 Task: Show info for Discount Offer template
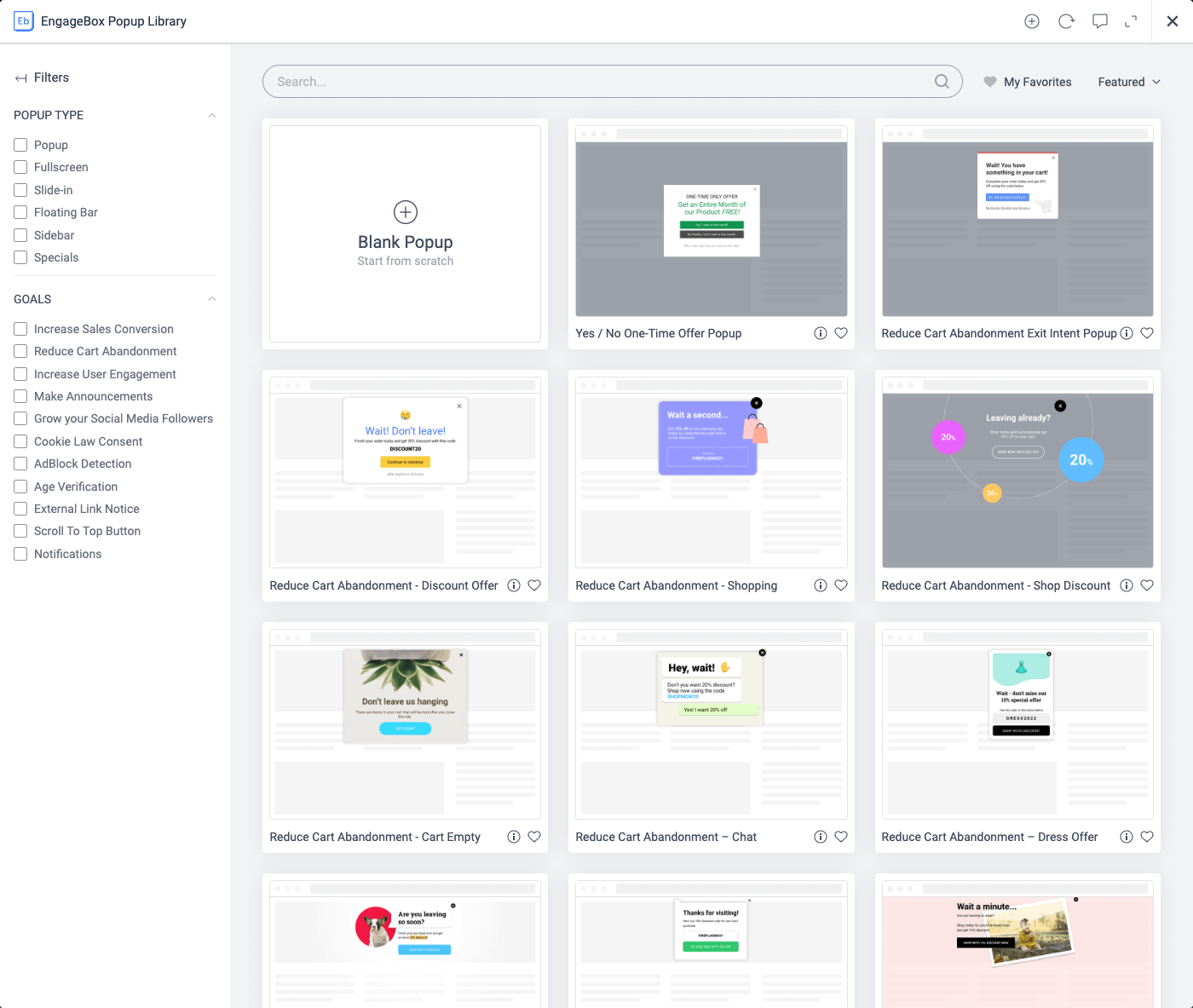click(514, 585)
